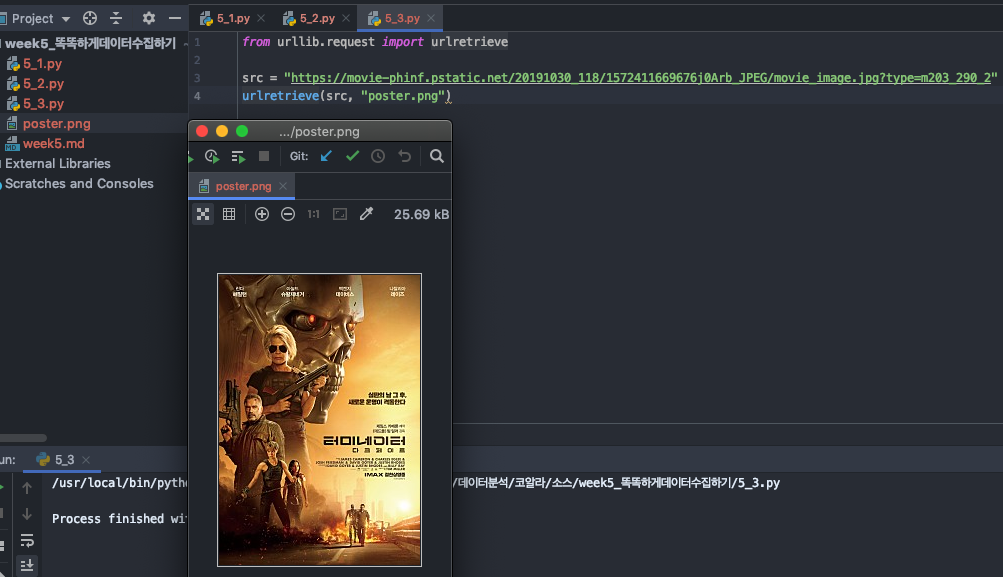The height and width of the screenshot is (577, 1003).
Task: Open the Project view dropdown
Action: point(65,19)
